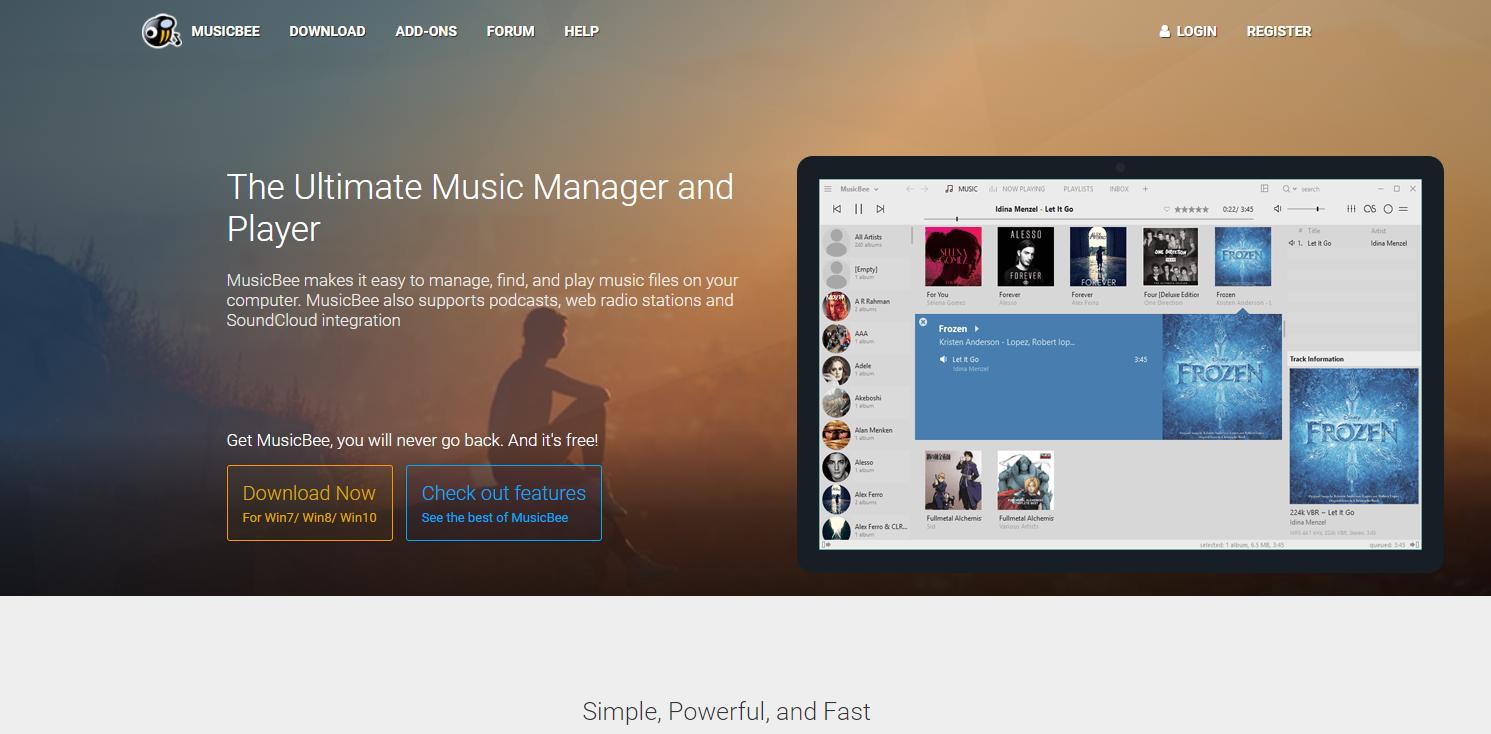Open the Four [Deluxe Edition] album cover

click(1171, 256)
